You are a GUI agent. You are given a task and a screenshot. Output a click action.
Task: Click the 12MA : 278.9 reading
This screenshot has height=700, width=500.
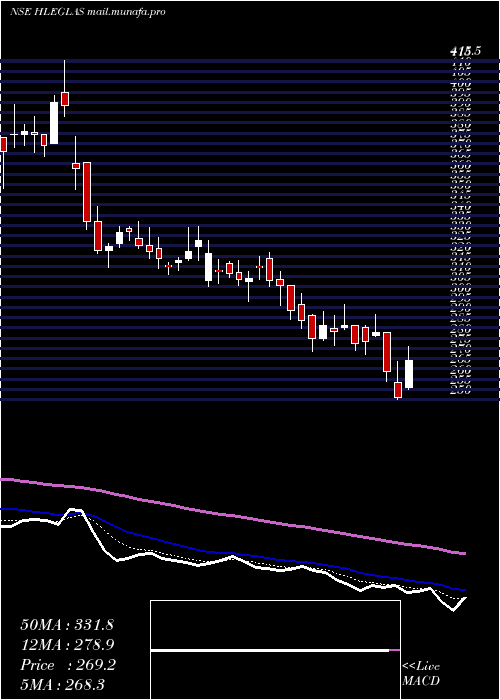coord(67,645)
